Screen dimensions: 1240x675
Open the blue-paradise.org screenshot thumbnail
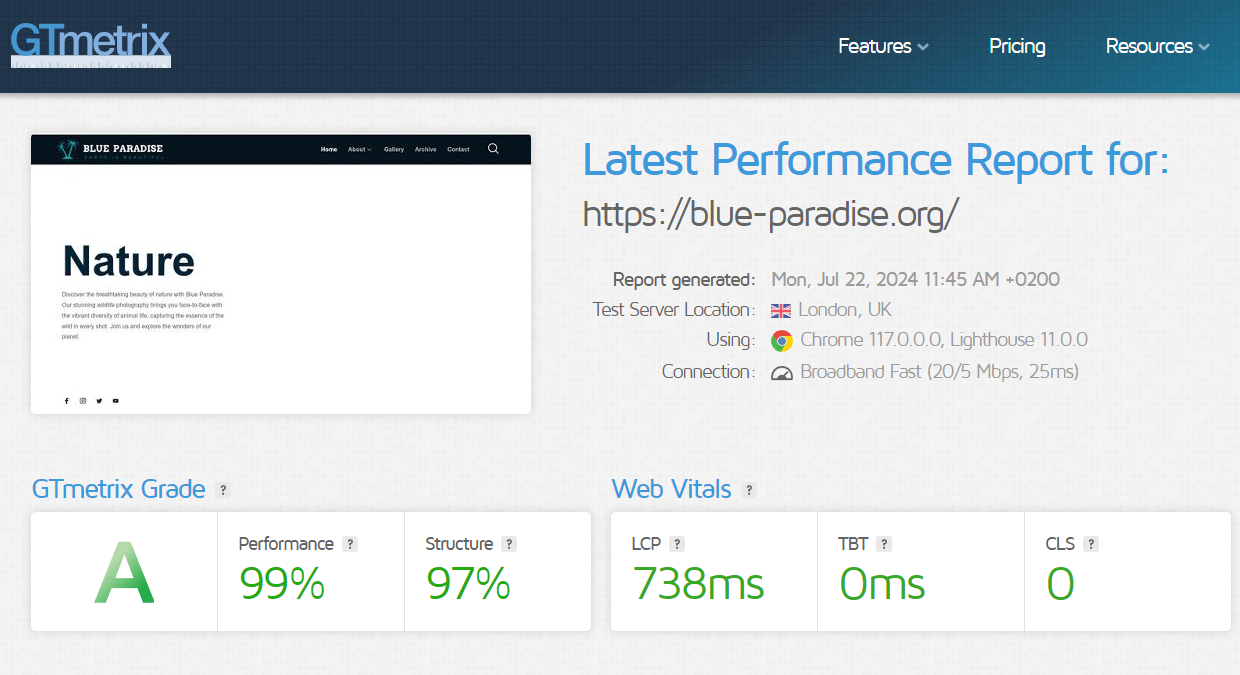click(281, 274)
